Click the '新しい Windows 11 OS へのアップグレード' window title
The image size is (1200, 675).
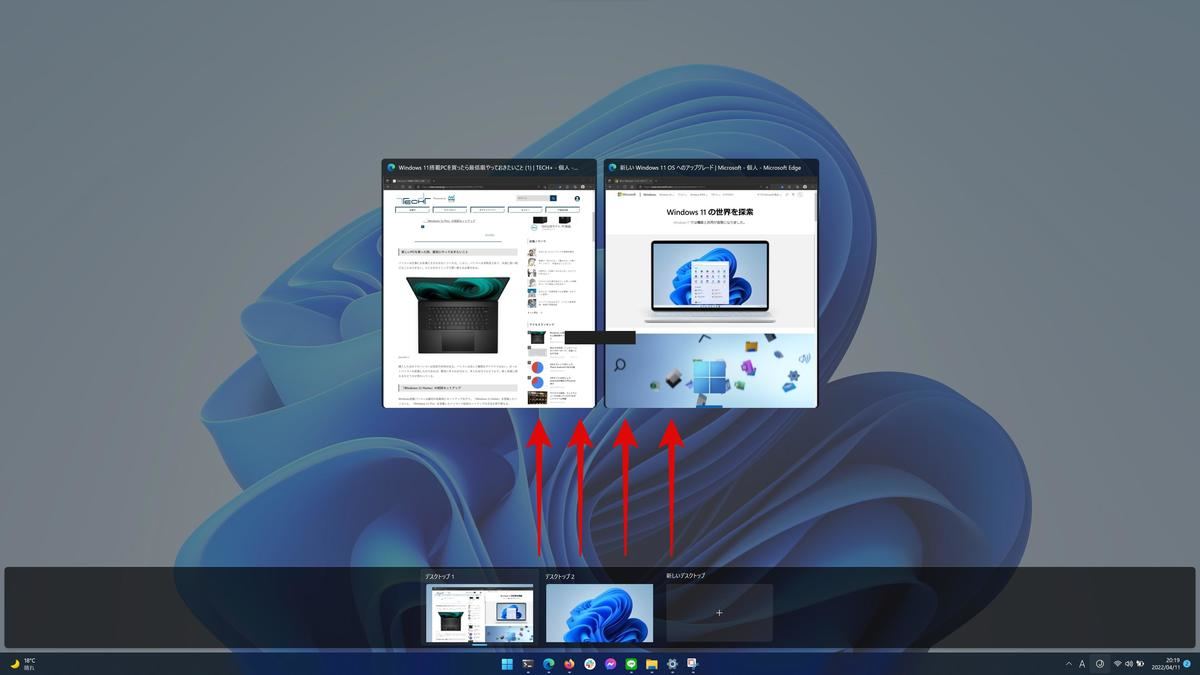710,168
